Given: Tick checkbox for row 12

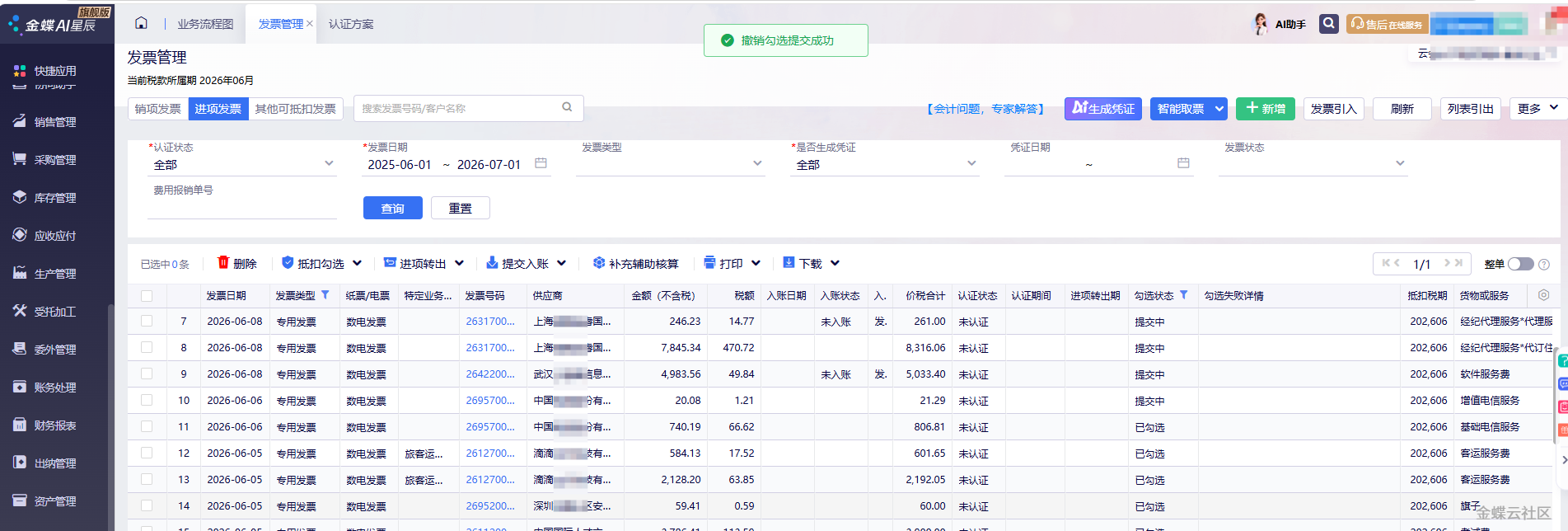Looking at the screenshot, I should pyautogui.click(x=147, y=453).
